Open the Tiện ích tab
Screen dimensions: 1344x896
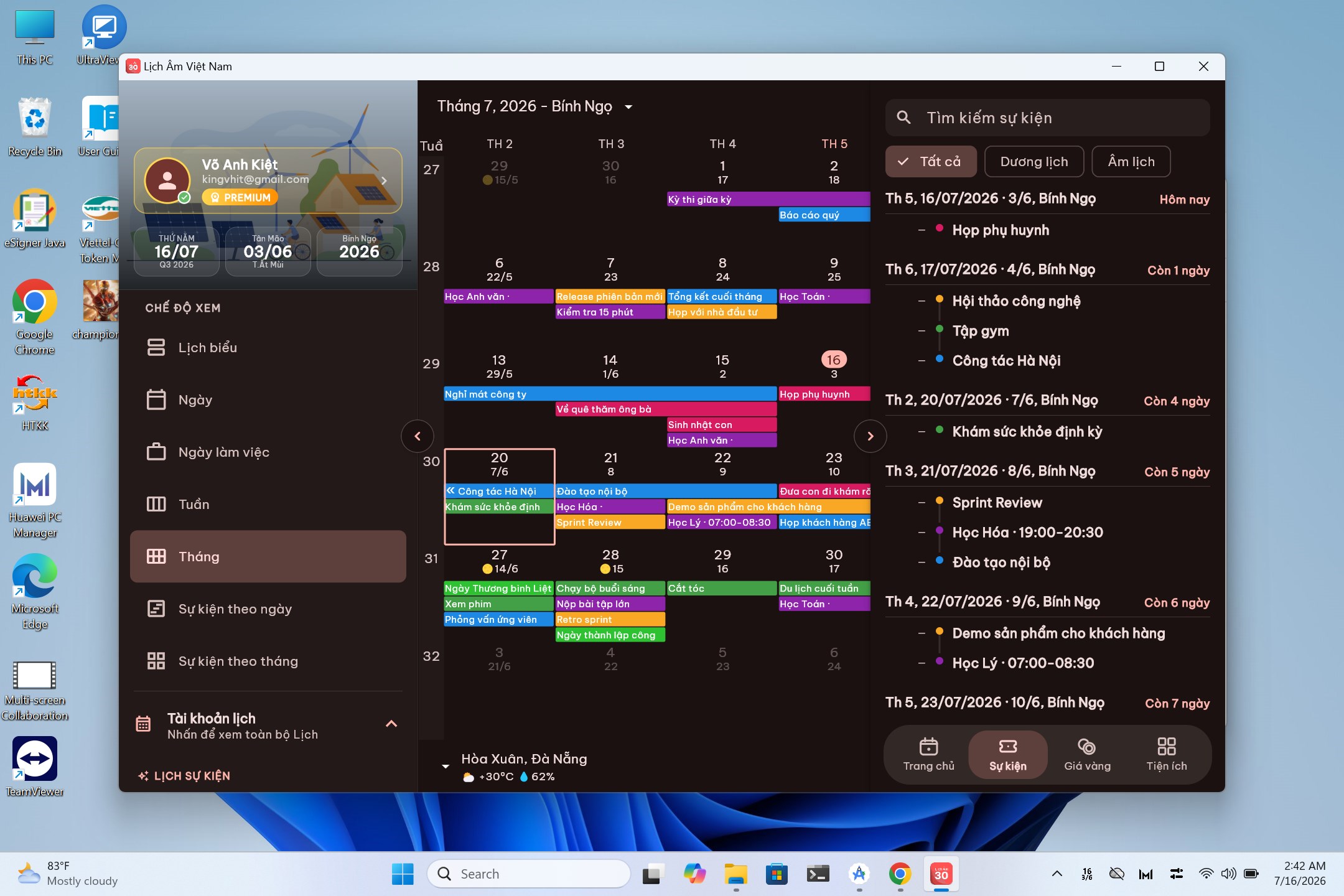point(1167,754)
